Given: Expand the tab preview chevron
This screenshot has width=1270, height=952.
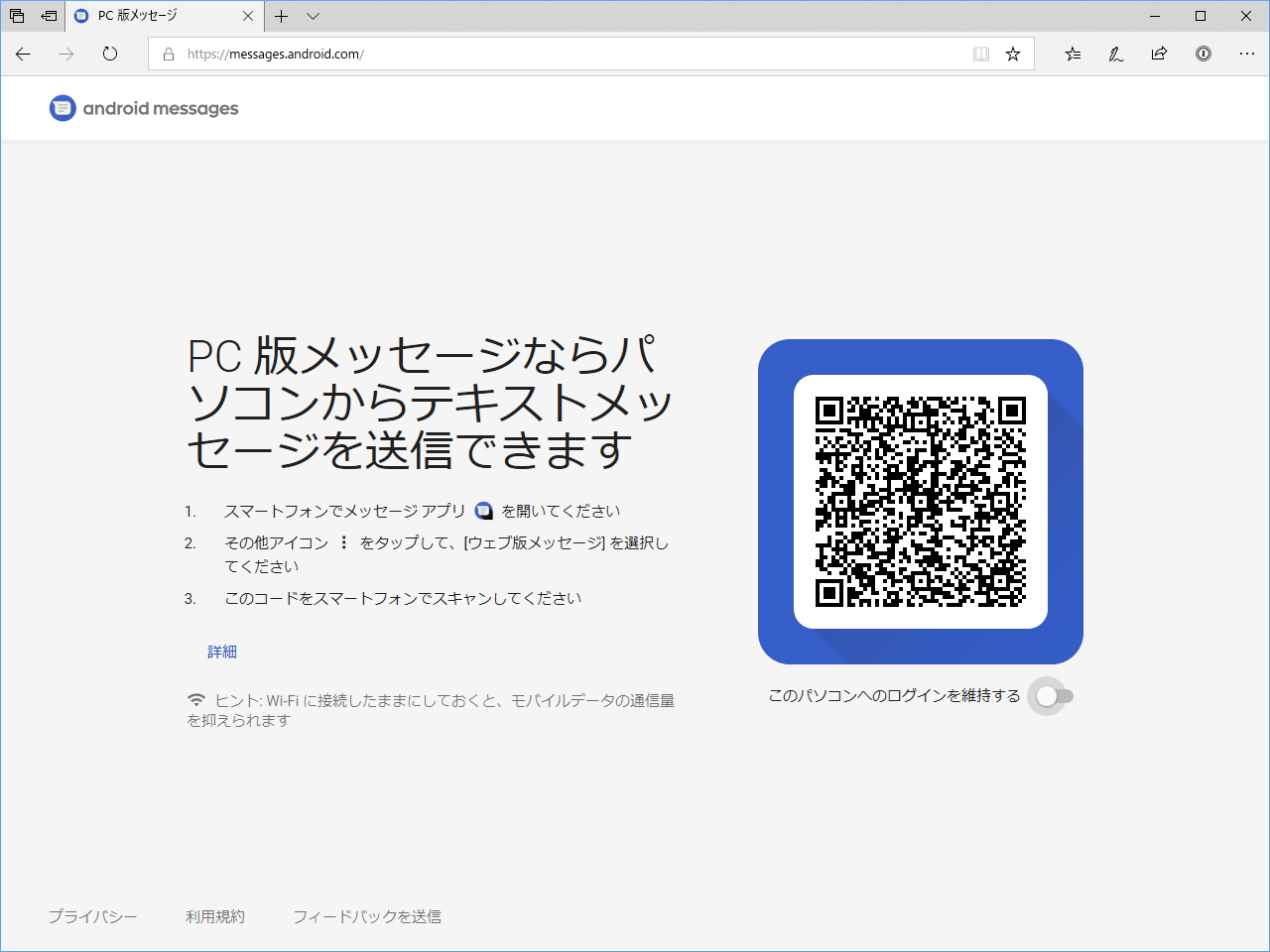Looking at the screenshot, I should (x=313, y=16).
